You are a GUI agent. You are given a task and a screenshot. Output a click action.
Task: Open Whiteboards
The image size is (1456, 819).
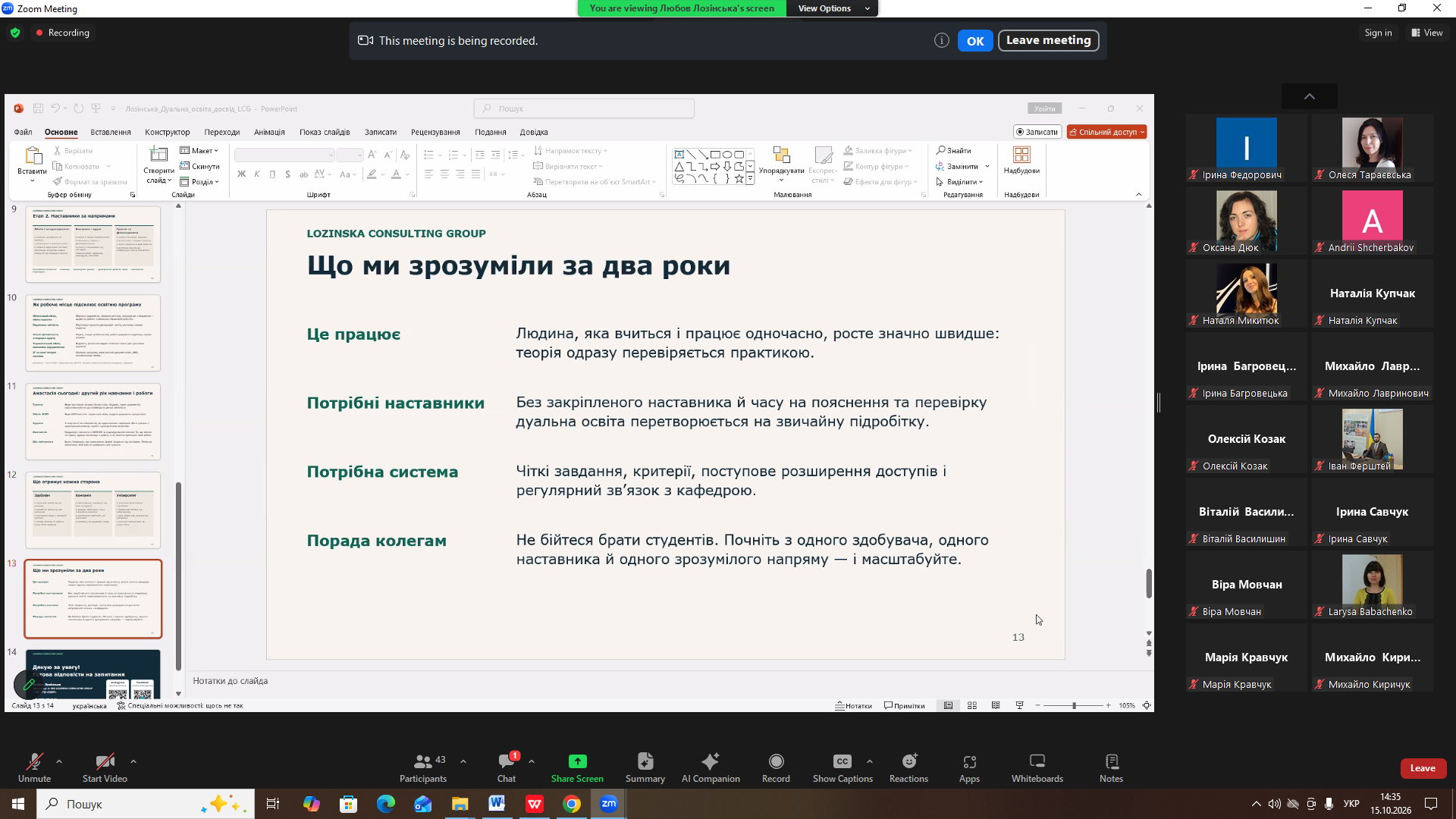1037,767
